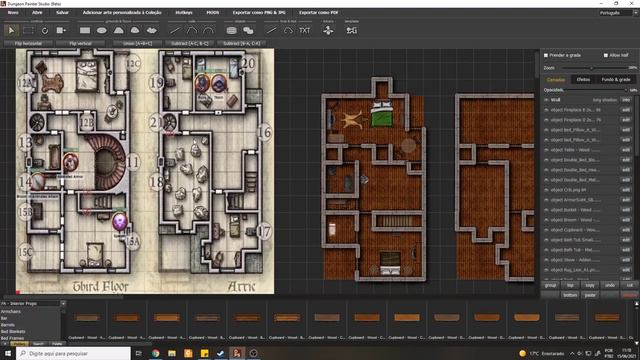Click the Windows taskbar search box
This screenshot has height=360, width=640.
click(x=74, y=353)
